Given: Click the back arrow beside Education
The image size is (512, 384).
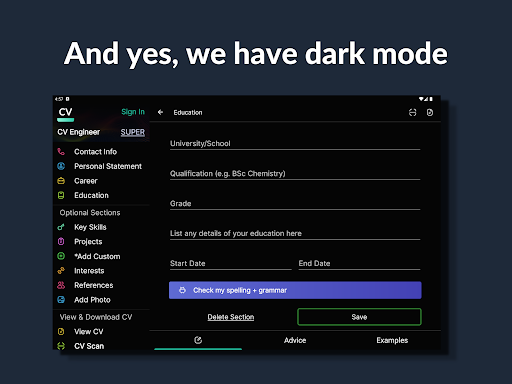Looking at the screenshot, I should point(160,112).
